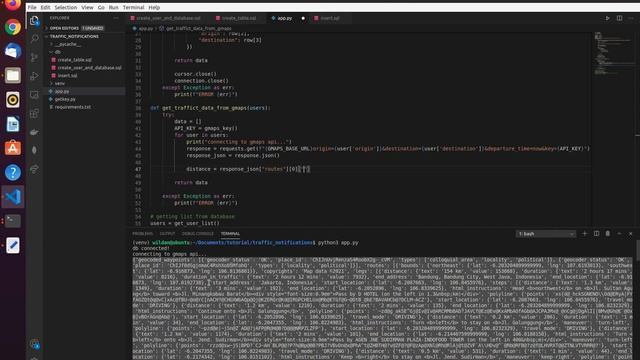Image resolution: width=640 pixels, height=360 pixels.
Task: Open the Run menu
Action: click(x=113, y=7)
